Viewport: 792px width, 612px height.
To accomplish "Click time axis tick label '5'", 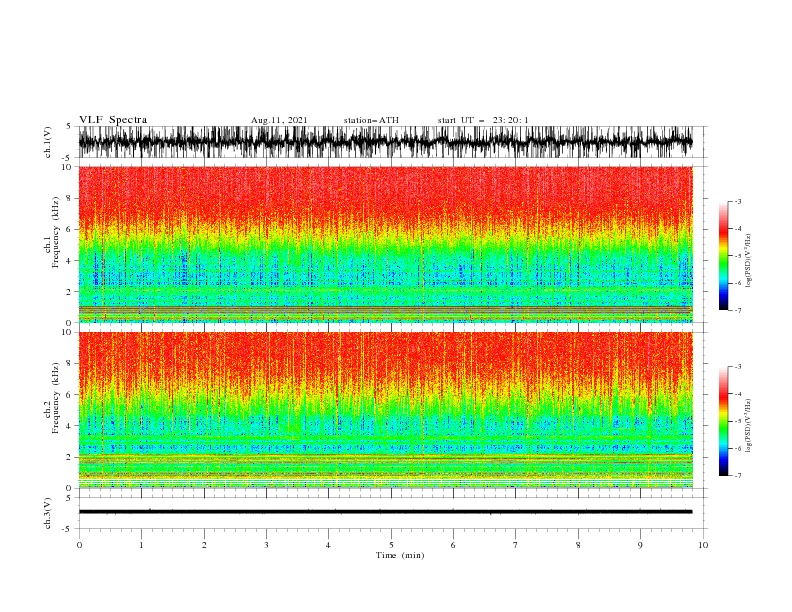I will click(x=391, y=545).
